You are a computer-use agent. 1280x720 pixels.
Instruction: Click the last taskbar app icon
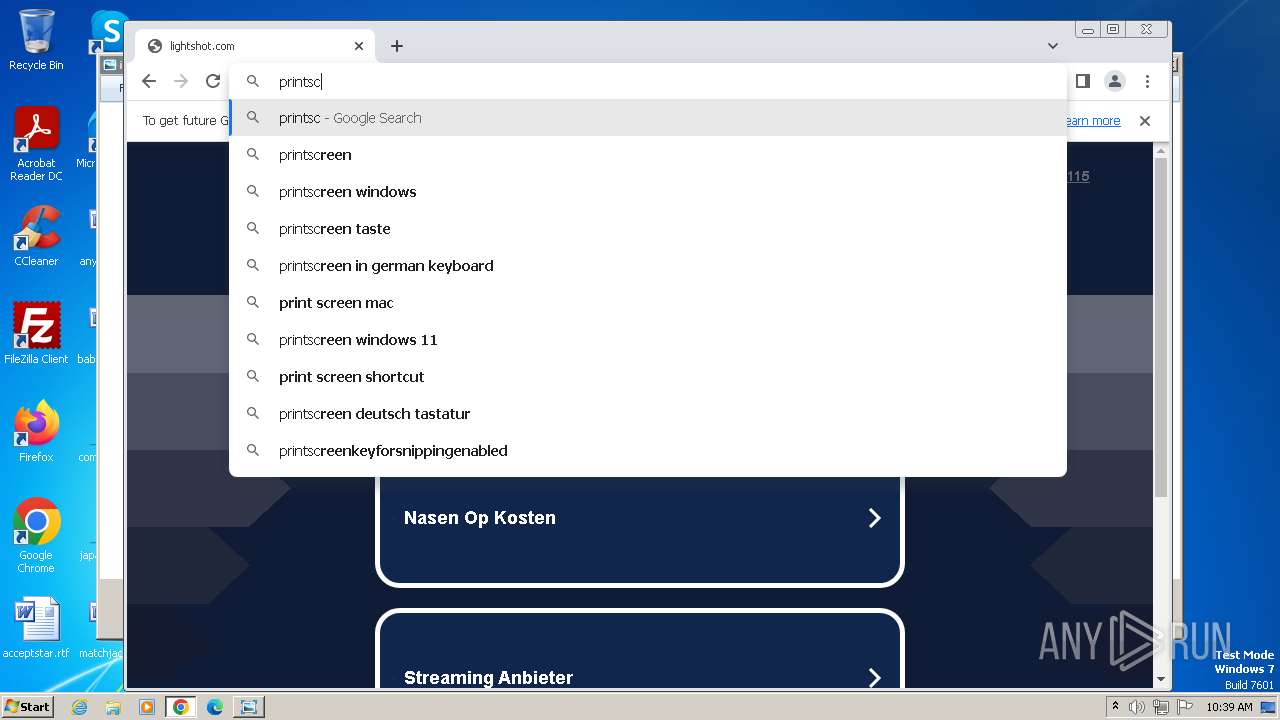[x=248, y=707]
